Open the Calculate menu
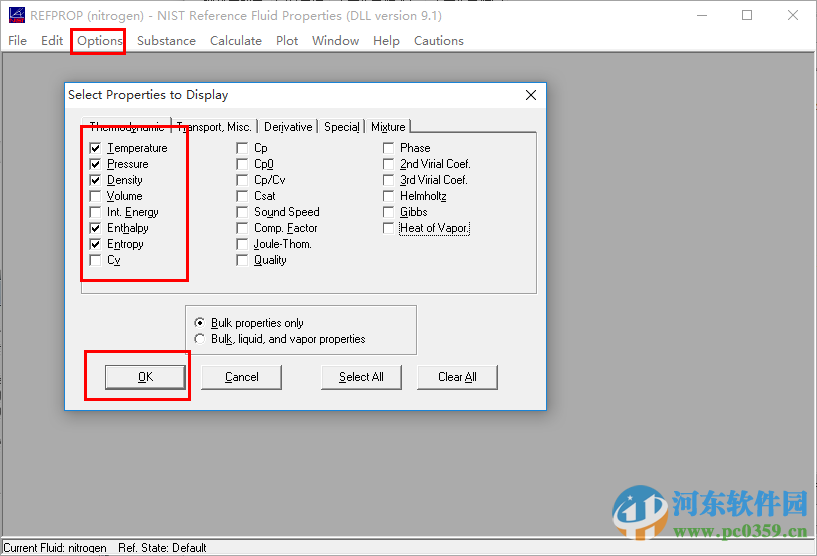The height and width of the screenshot is (556, 817). [x=236, y=41]
